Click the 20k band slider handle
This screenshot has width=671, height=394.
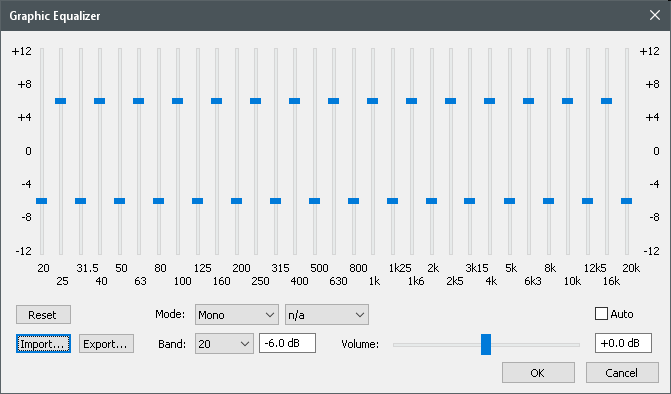pos(626,201)
